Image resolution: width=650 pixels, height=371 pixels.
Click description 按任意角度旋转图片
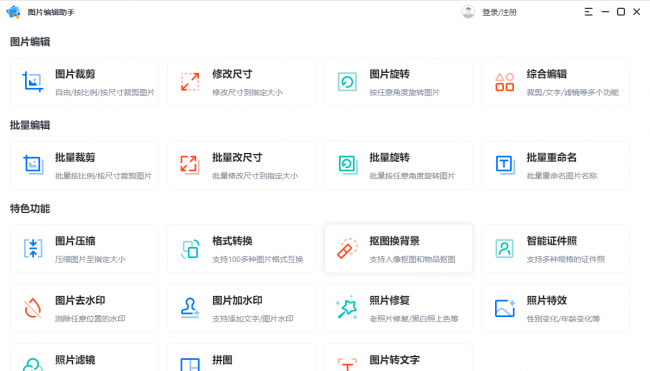(x=404, y=92)
